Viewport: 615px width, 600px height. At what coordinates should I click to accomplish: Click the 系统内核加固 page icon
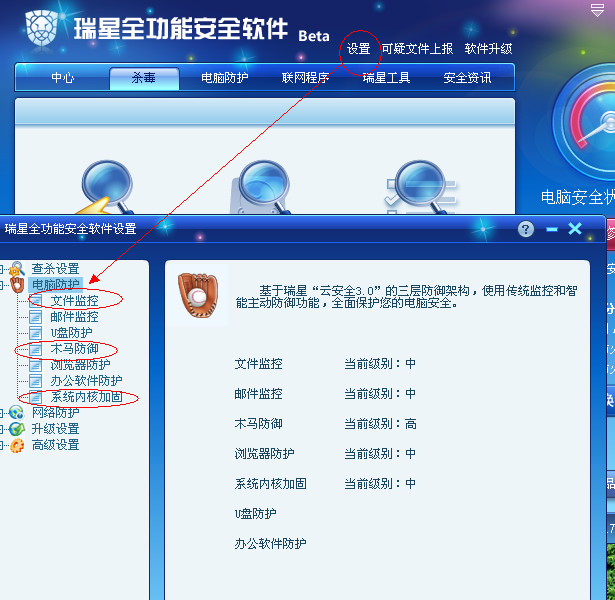pos(35,397)
